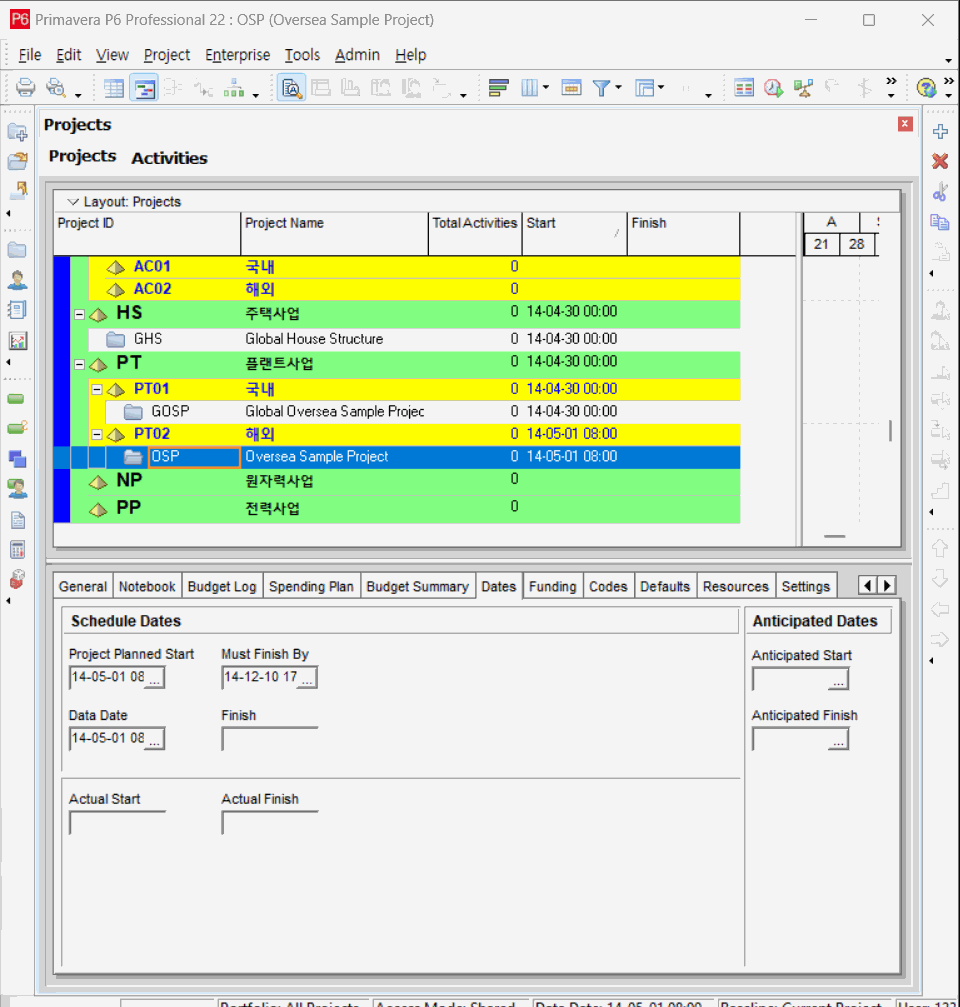Close the Projects panel with red X
The width and height of the screenshot is (960, 1007).
coord(905,124)
